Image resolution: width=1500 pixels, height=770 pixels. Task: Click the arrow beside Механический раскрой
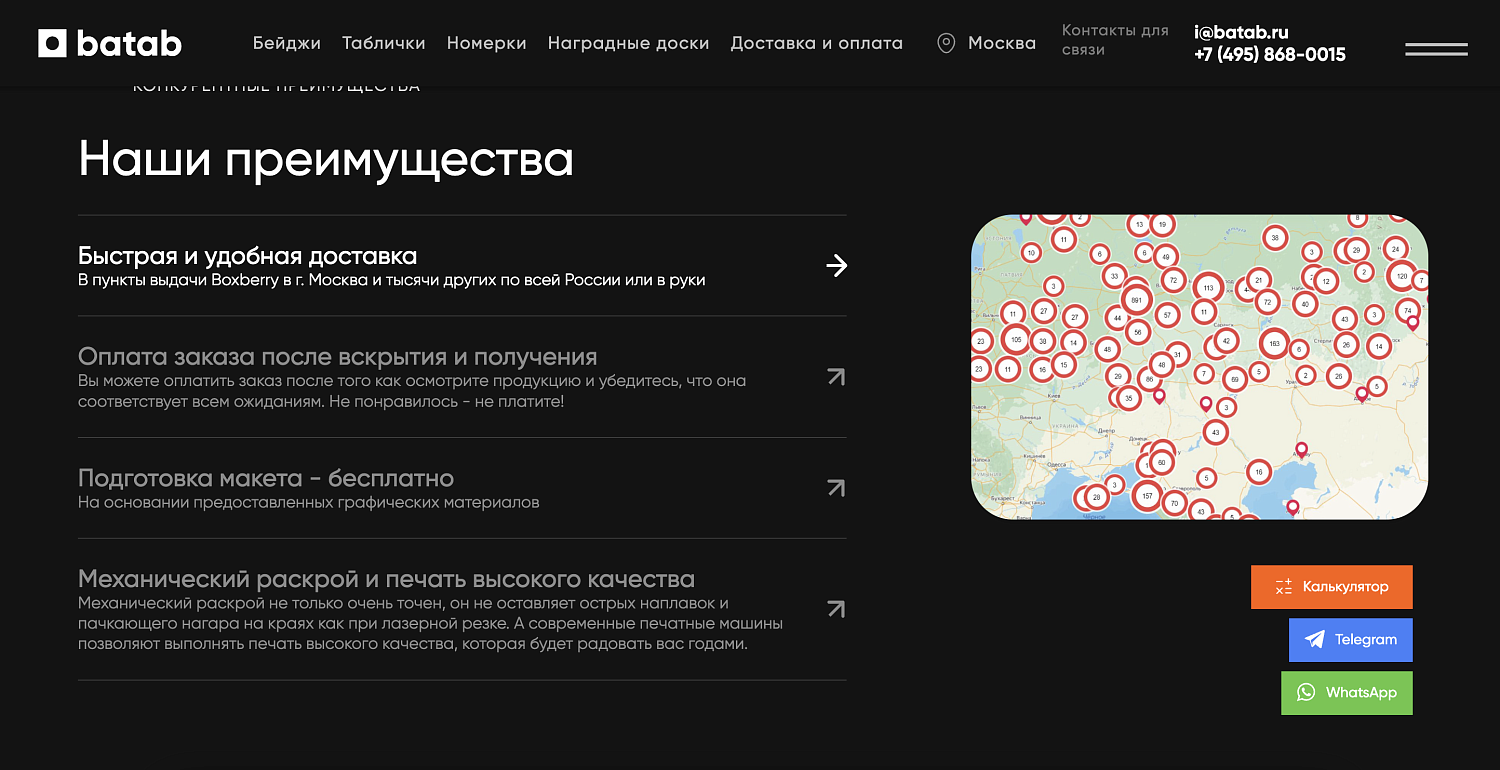tap(837, 608)
